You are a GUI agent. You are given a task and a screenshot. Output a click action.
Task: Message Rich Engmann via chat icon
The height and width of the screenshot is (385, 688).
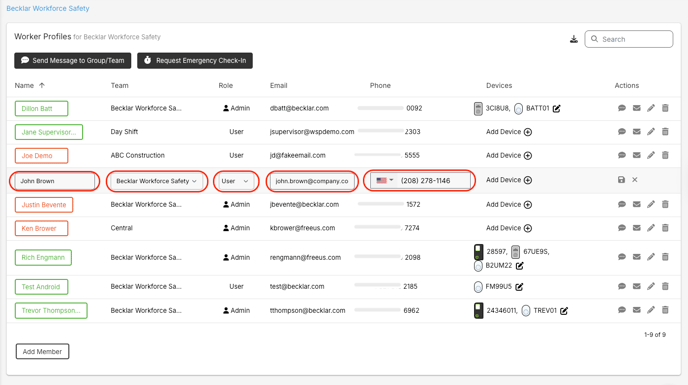(x=622, y=257)
